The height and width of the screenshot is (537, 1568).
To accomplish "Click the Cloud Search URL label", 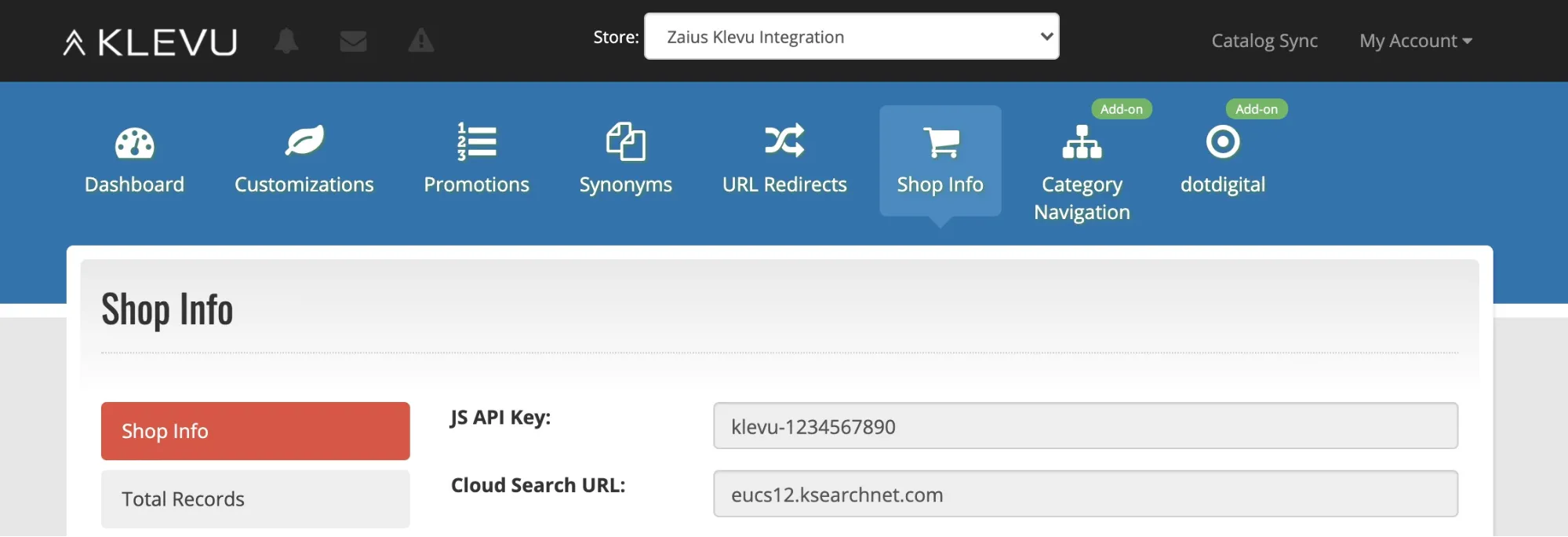I will pos(538,486).
